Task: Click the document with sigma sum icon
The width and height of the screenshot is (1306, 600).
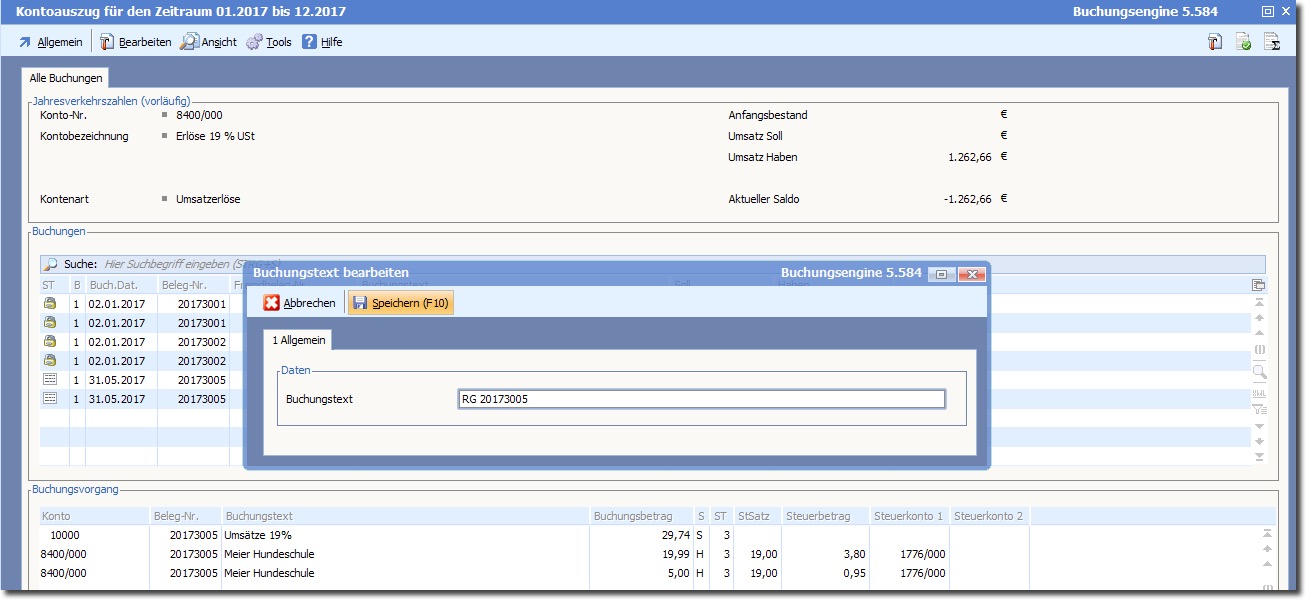Action: tap(1272, 42)
